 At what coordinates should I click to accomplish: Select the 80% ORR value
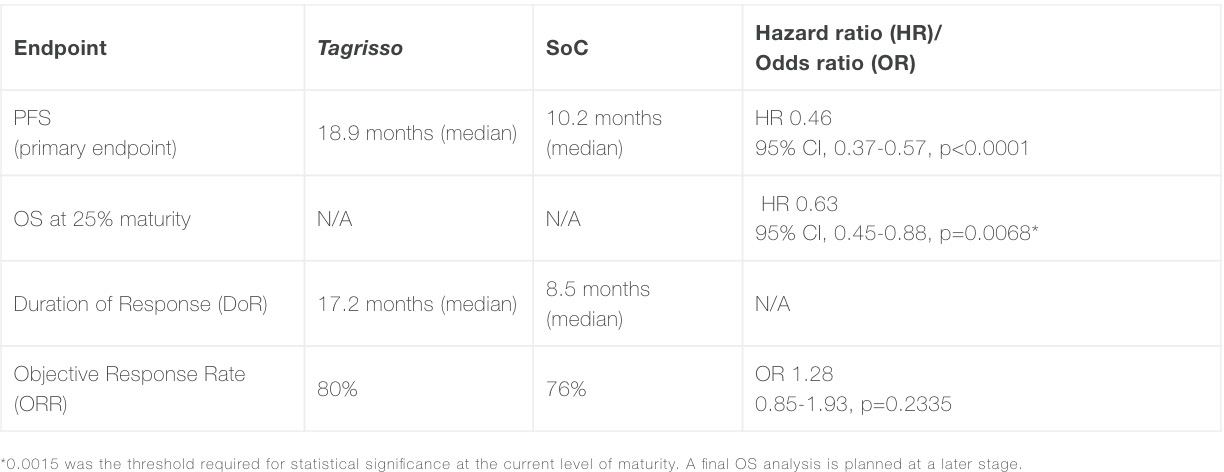338,389
